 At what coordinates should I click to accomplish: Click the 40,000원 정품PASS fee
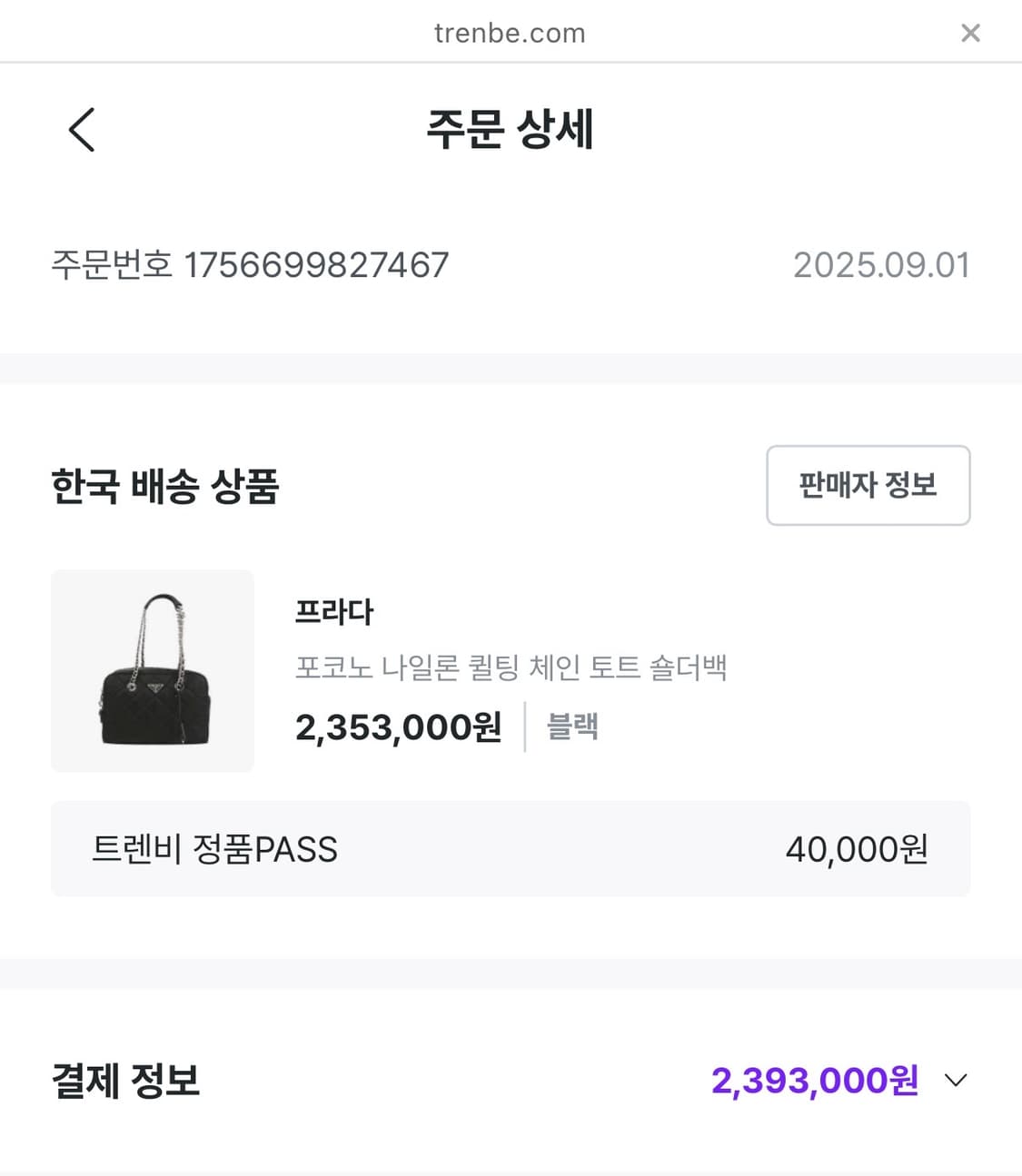(856, 850)
